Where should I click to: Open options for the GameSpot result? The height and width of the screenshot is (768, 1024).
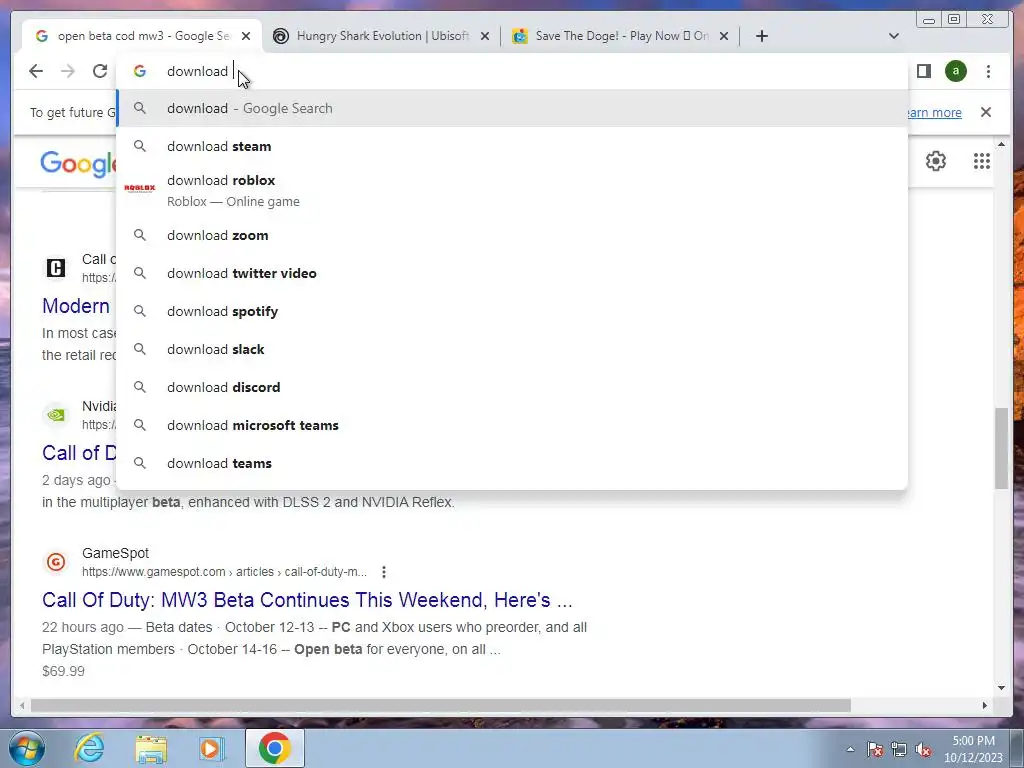click(384, 572)
